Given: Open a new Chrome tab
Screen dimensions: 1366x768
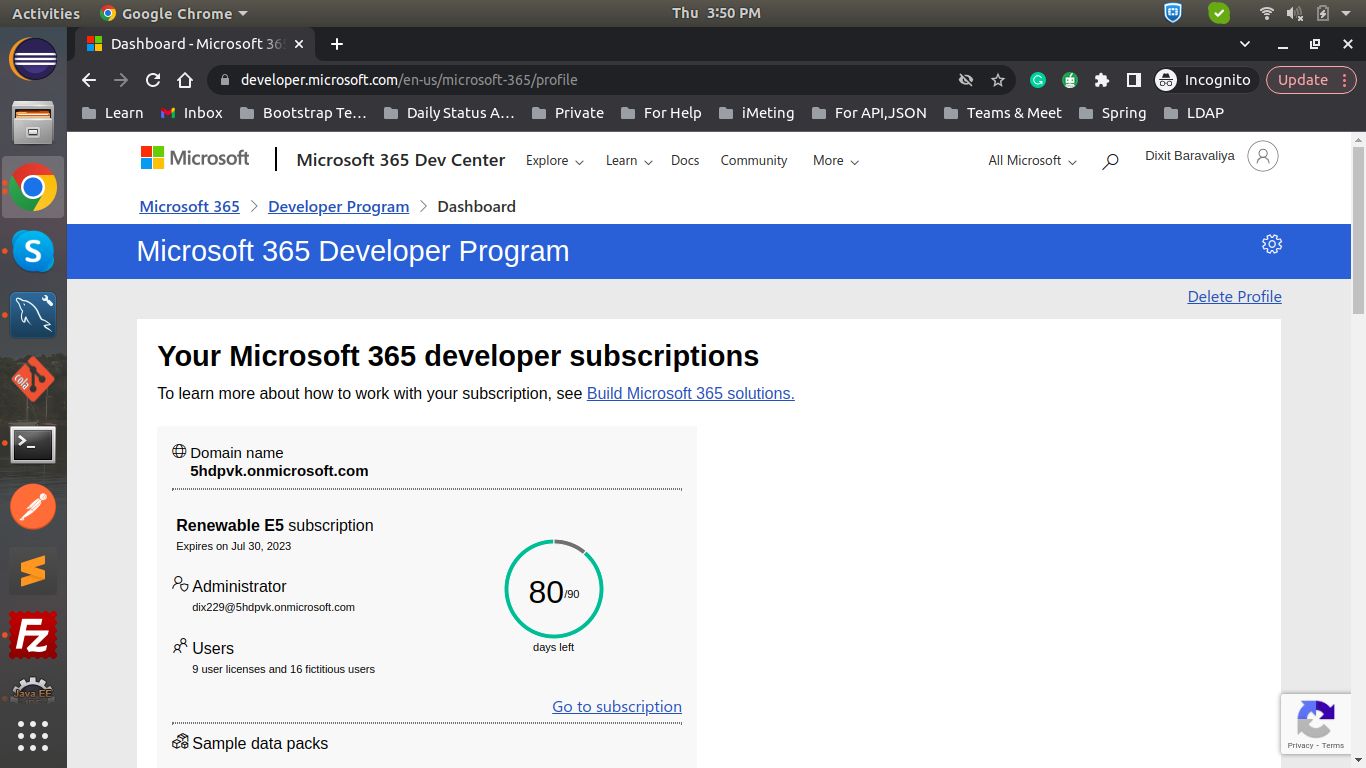Looking at the screenshot, I should (337, 44).
